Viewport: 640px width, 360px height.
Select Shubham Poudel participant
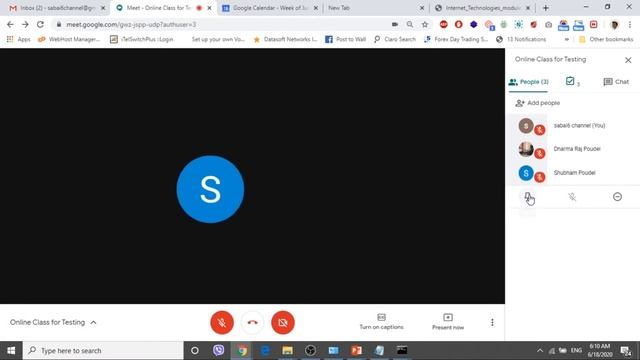(573, 173)
